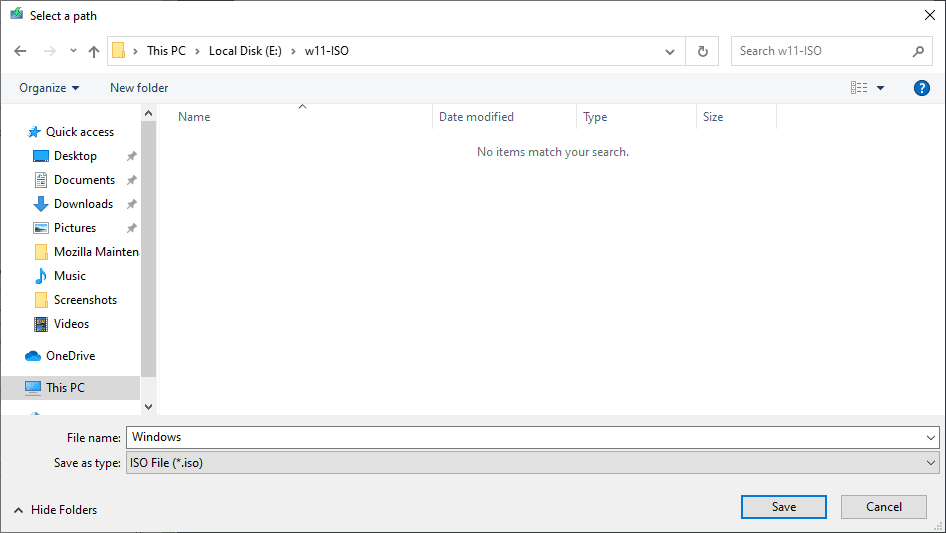This screenshot has height=533, width=946.
Task: Expand the Recent locations dropdown arrow
Action: pos(73,51)
